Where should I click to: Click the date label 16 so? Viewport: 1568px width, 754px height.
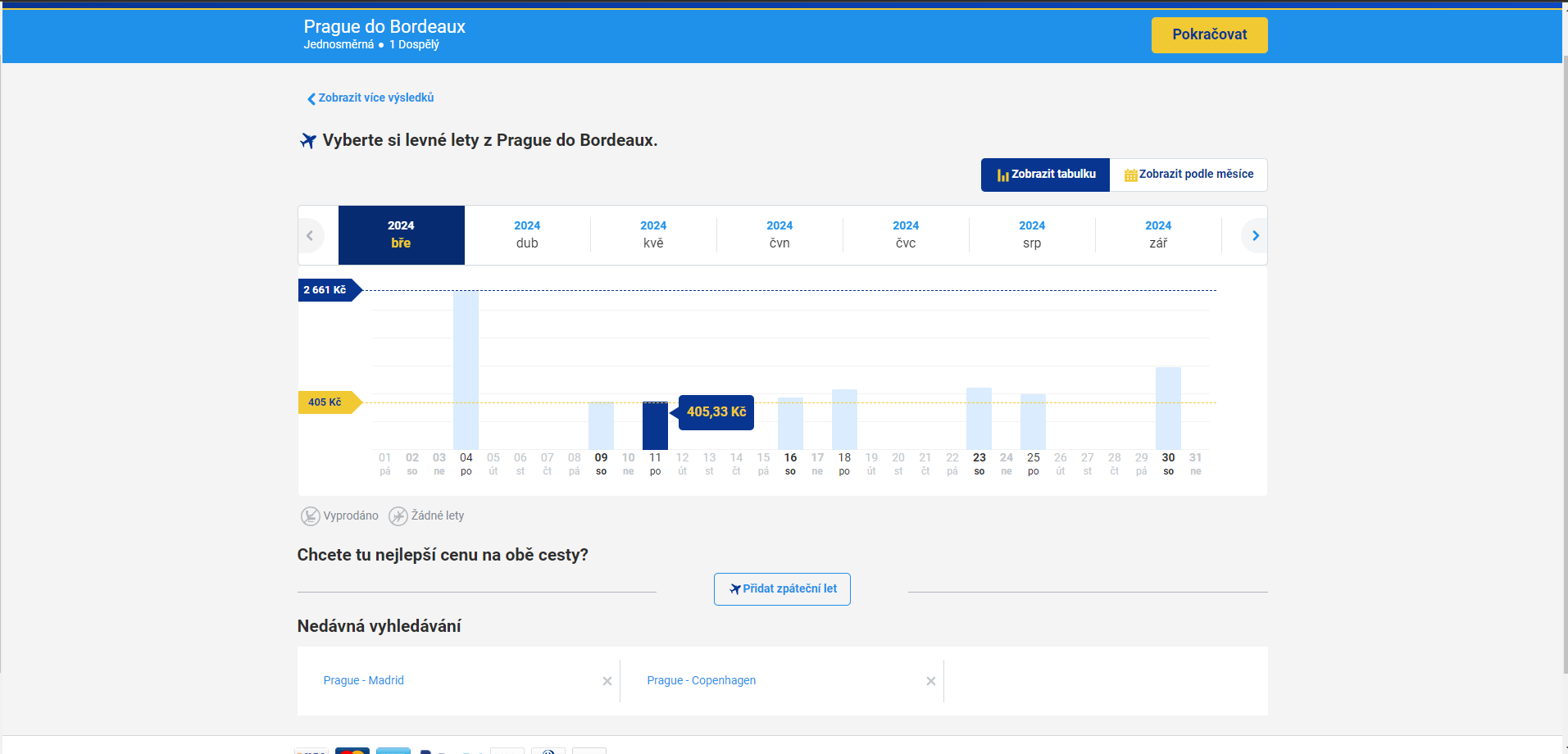(x=790, y=463)
